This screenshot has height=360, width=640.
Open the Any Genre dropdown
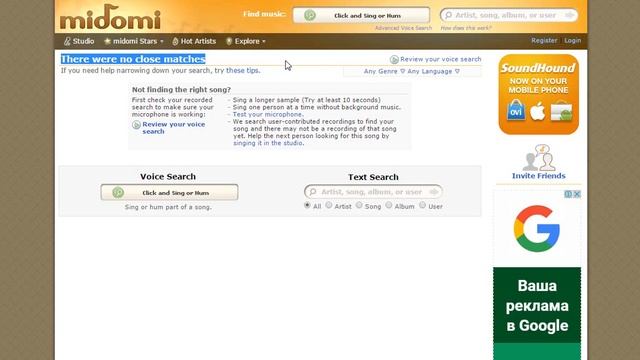coord(384,71)
